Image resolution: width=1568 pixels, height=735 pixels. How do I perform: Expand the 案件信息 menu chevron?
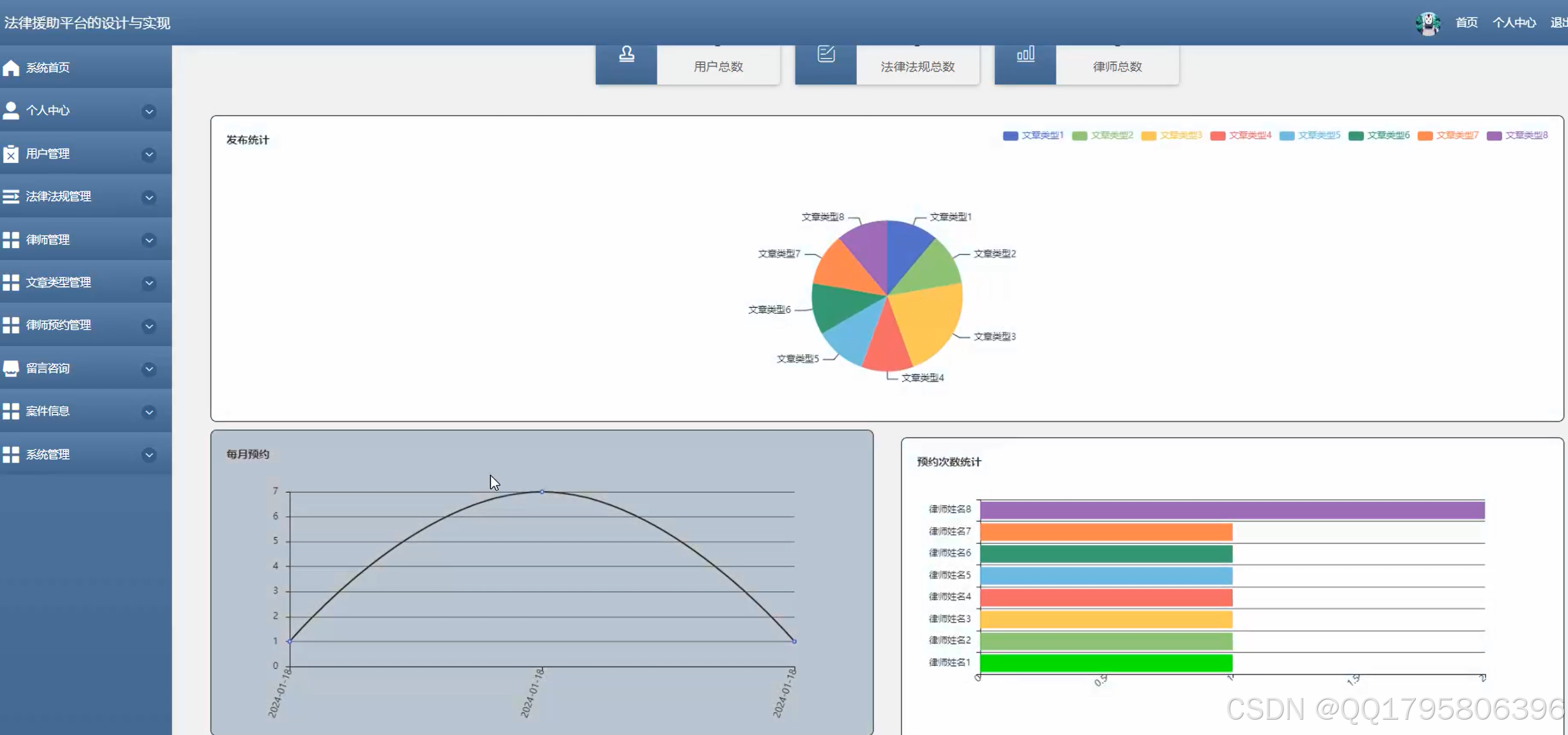149,412
